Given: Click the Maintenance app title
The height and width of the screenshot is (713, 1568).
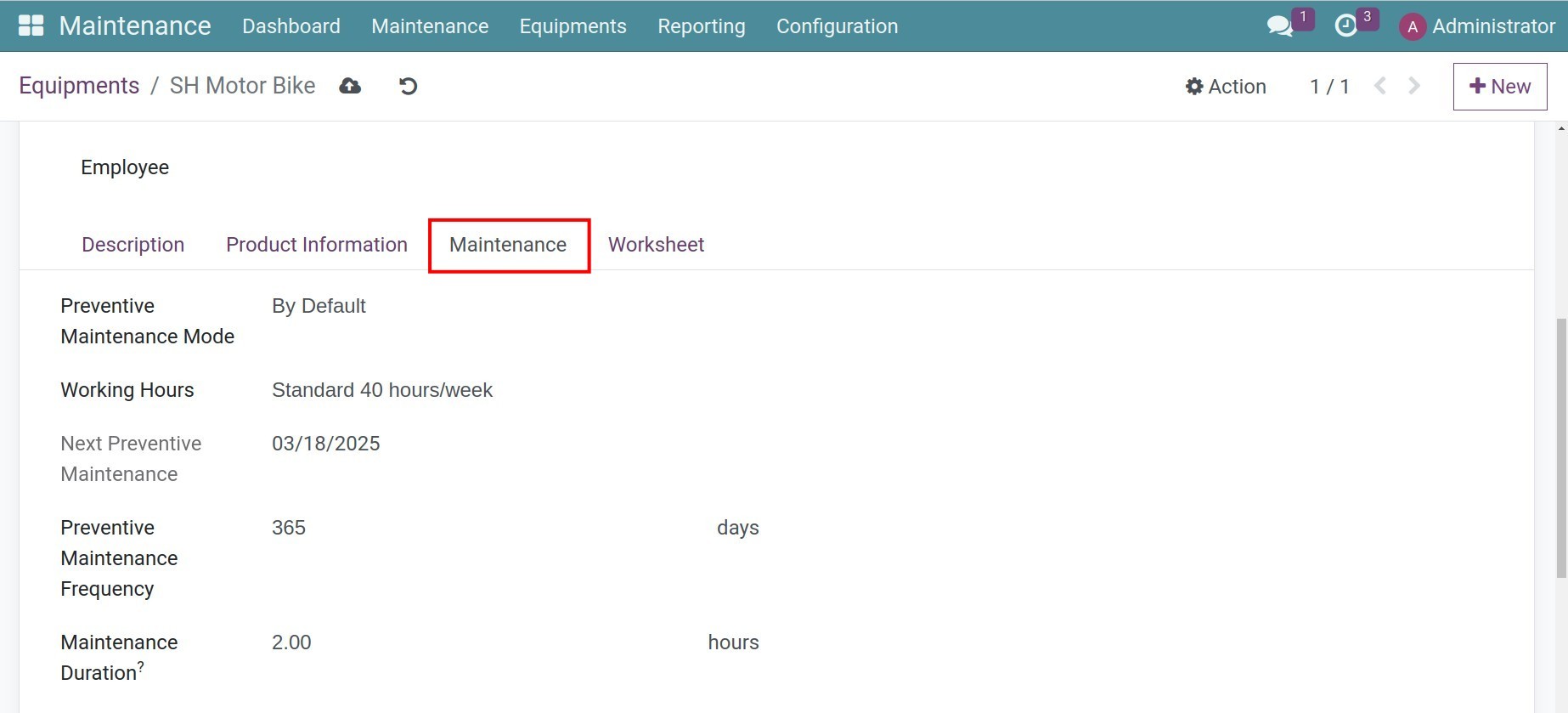Looking at the screenshot, I should pos(135,25).
